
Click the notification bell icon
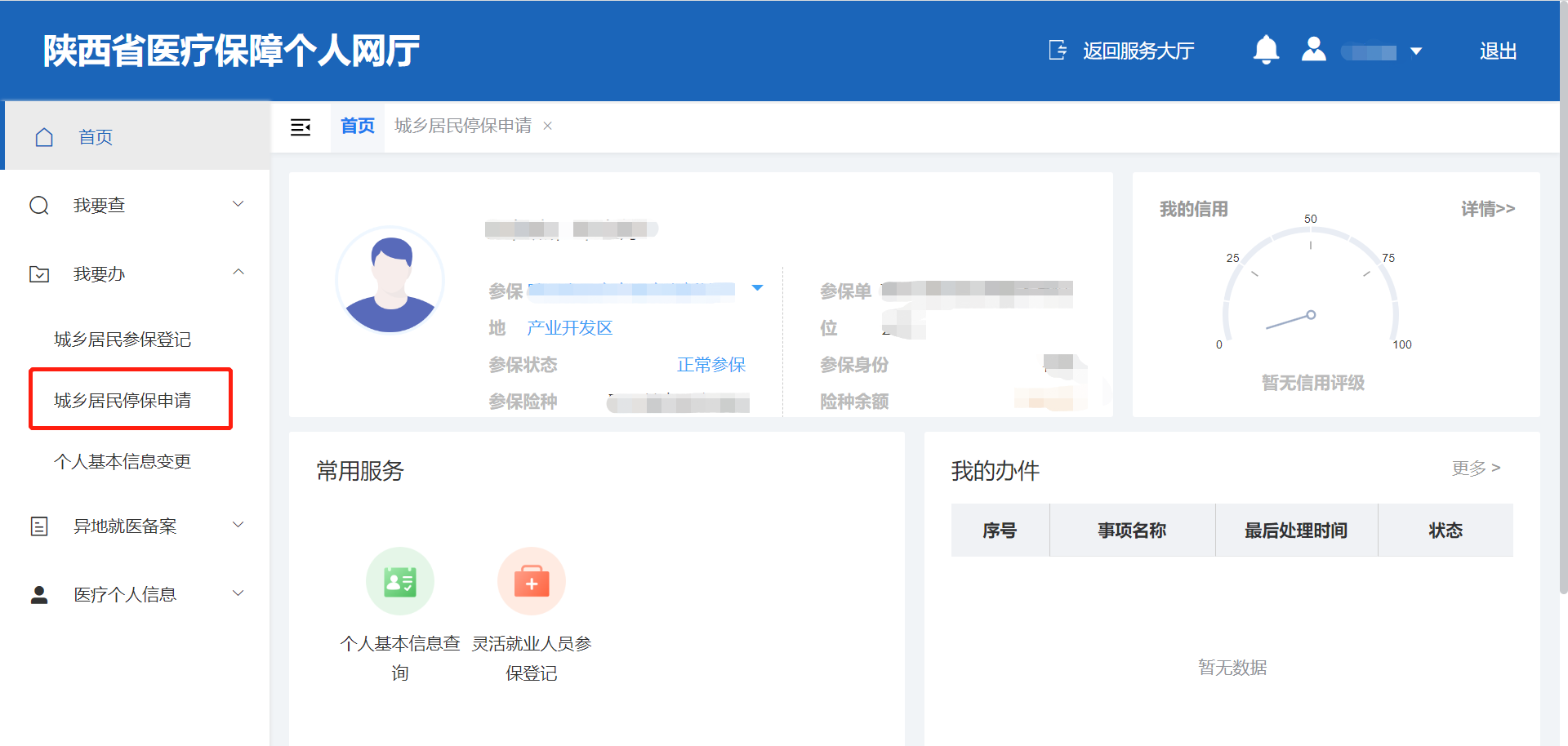pyautogui.click(x=1266, y=51)
